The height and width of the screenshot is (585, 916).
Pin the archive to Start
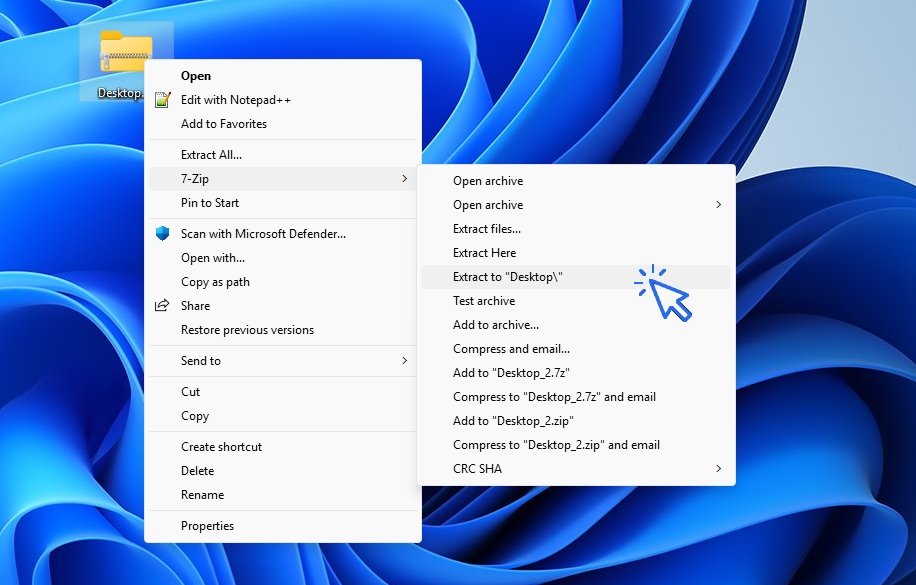point(210,203)
